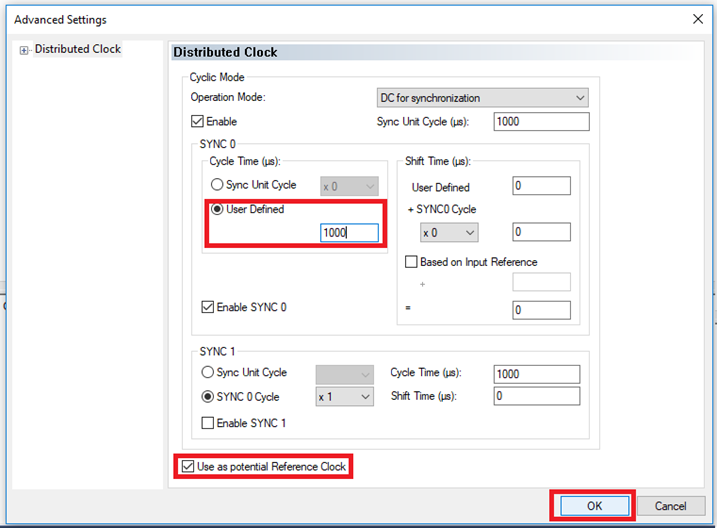Select SYNC 0 Sync Unit Cycle radio button
Image resolution: width=717 pixels, height=528 pixels.
[217, 185]
